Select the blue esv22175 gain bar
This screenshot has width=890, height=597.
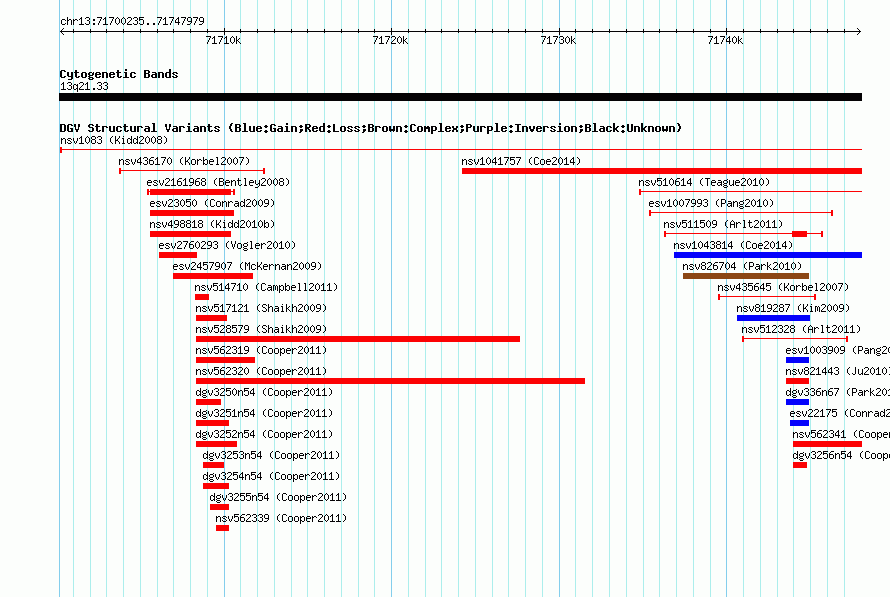(799, 423)
